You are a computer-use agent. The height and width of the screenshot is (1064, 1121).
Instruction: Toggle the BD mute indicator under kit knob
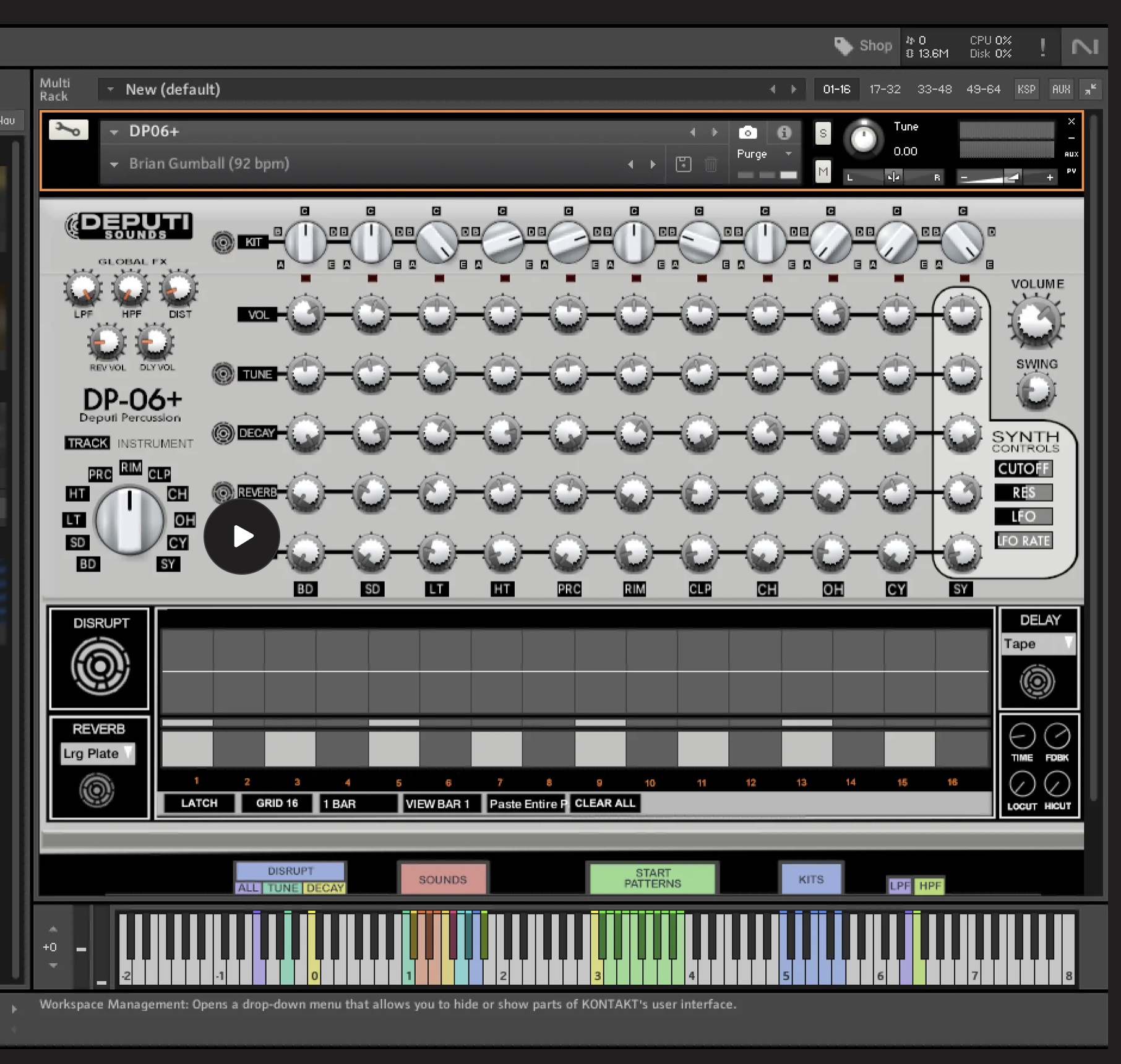[306, 278]
